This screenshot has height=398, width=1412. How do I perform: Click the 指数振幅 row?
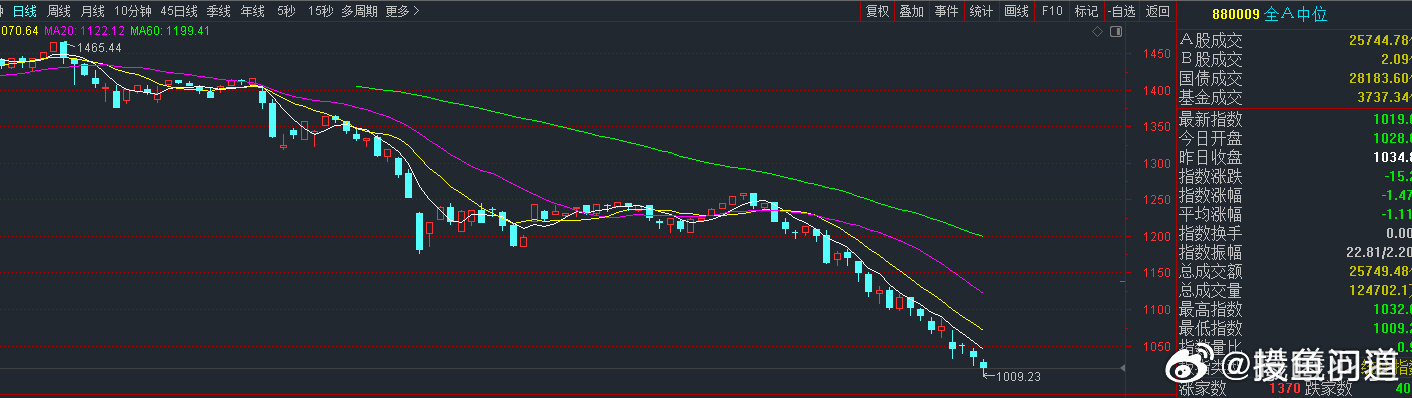click(1295, 252)
